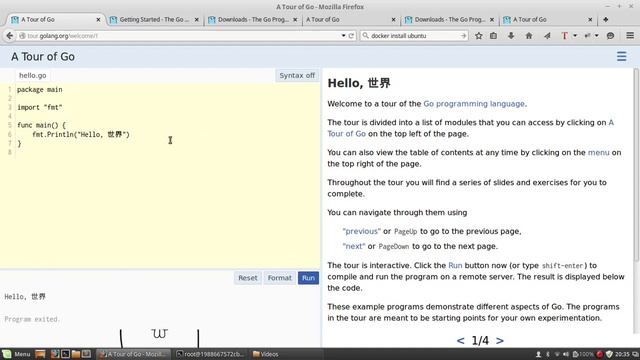Click the 20:35 clock in the panel
Viewport: 640px width, 360px height.
pos(622,354)
